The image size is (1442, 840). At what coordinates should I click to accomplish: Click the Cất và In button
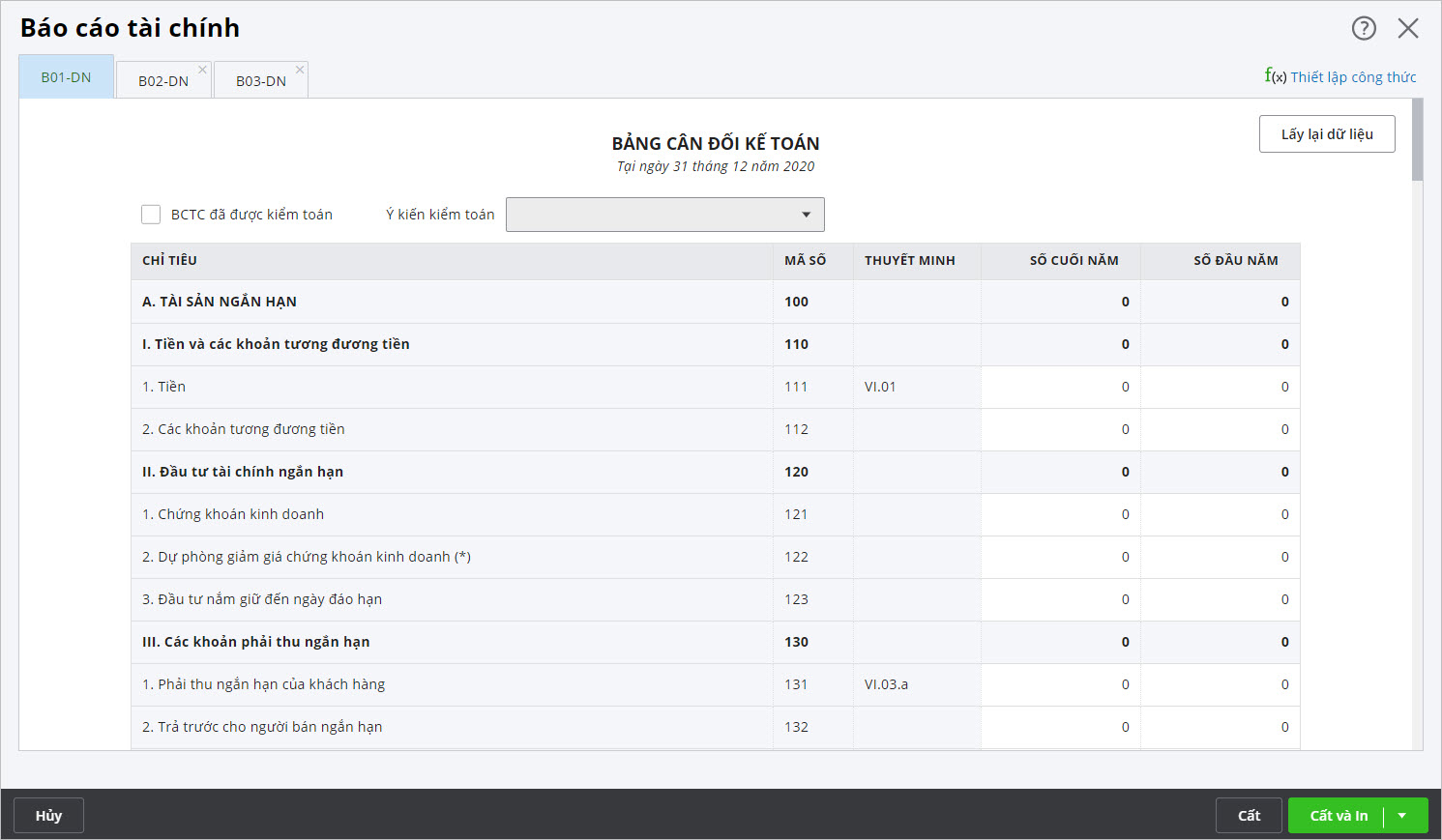click(1339, 816)
